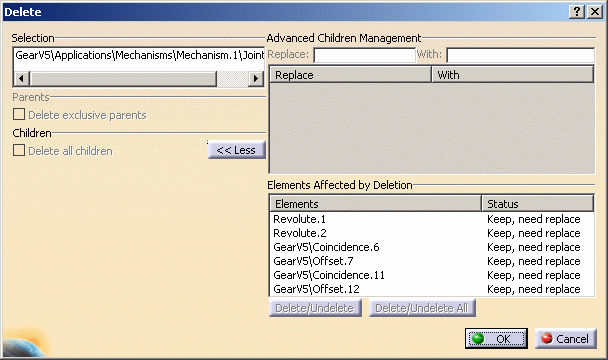Enable Delete exclusive parents checkbox
This screenshot has width=608, height=360.
19,114
